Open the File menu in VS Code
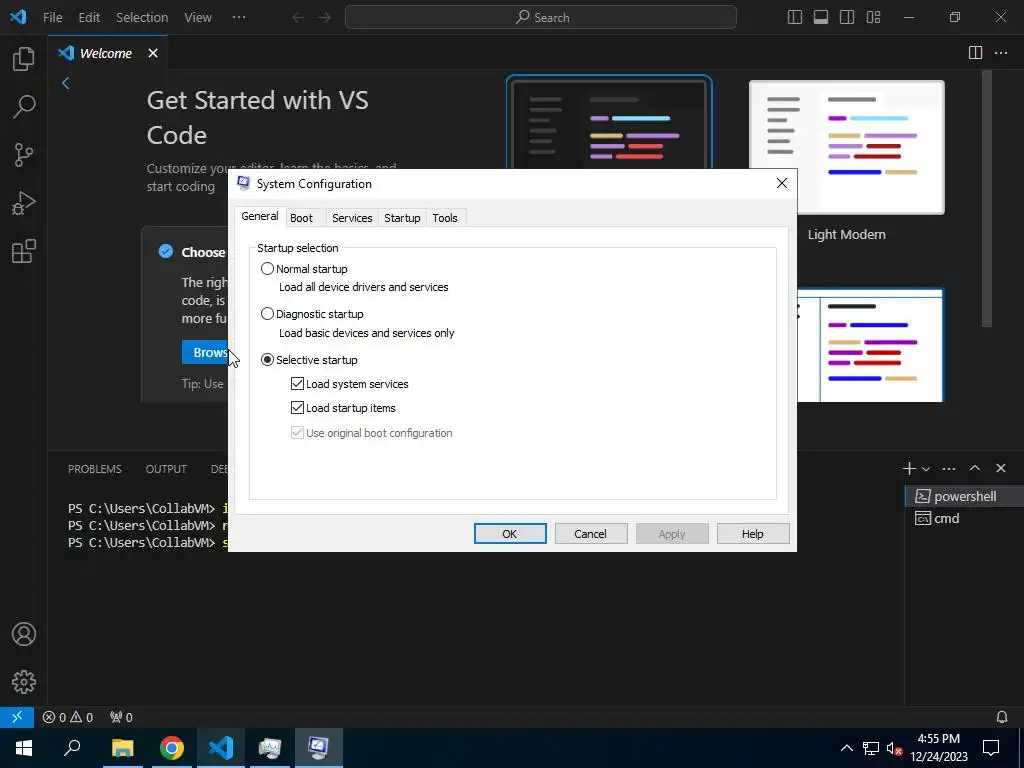This screenshot has width=1024, height=768. point(52,18)
